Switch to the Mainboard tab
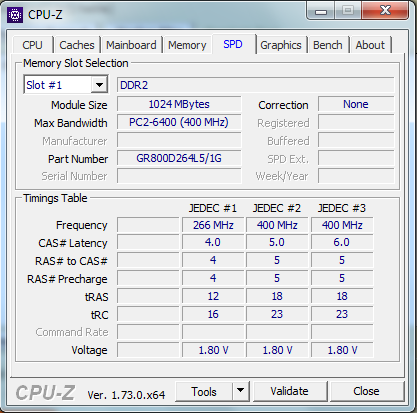417x413 pixels. (x=131, y=45)
